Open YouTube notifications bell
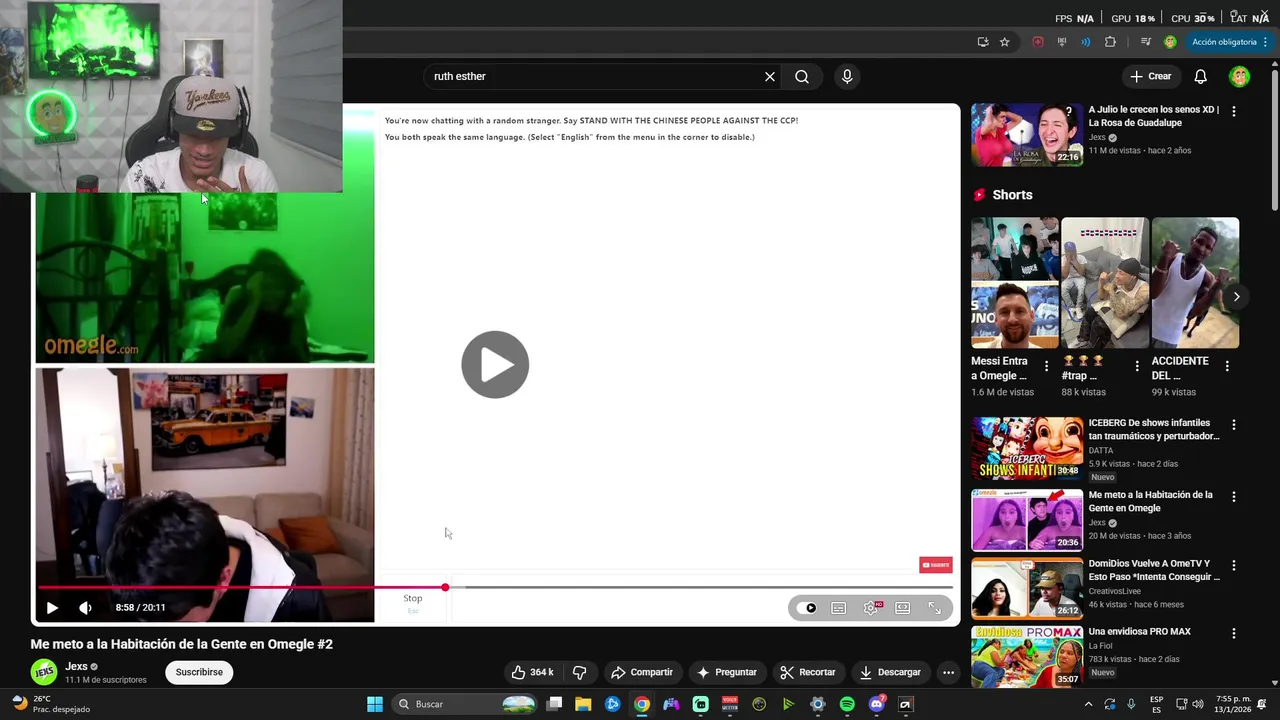 pos(1200,76)
